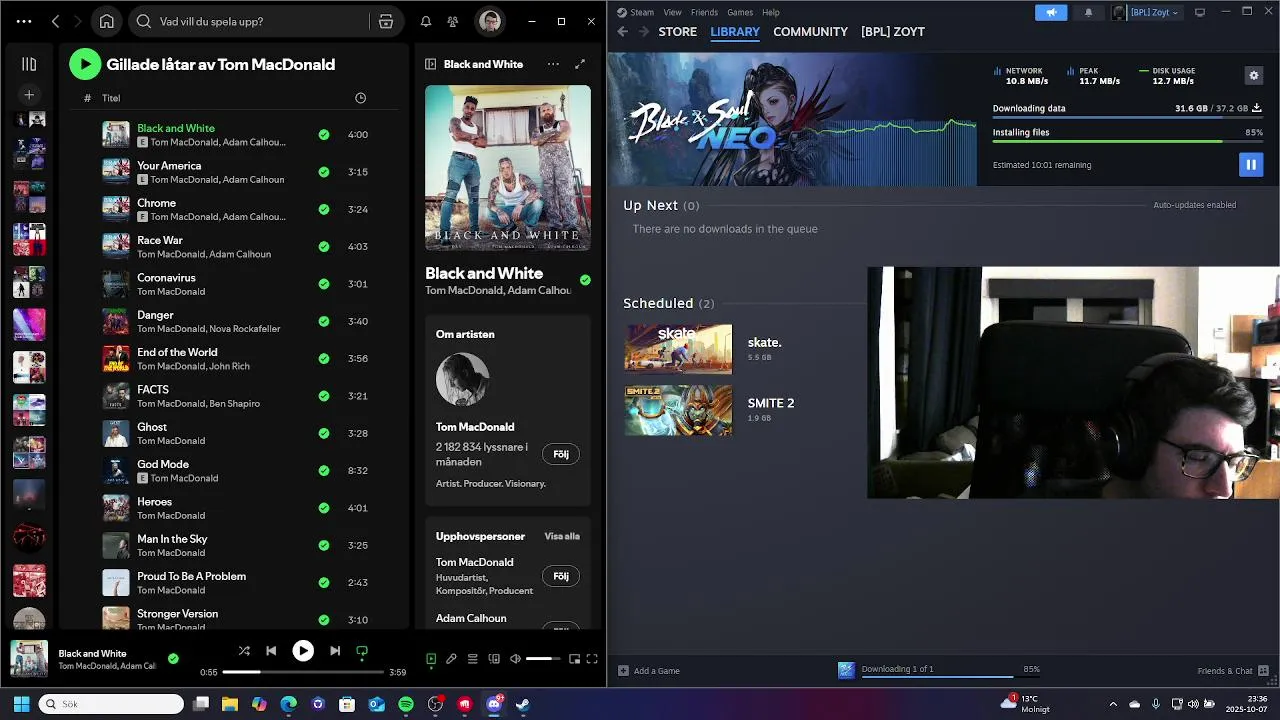
Task: Seek in Spotify song progress bar
Action: 303,672
